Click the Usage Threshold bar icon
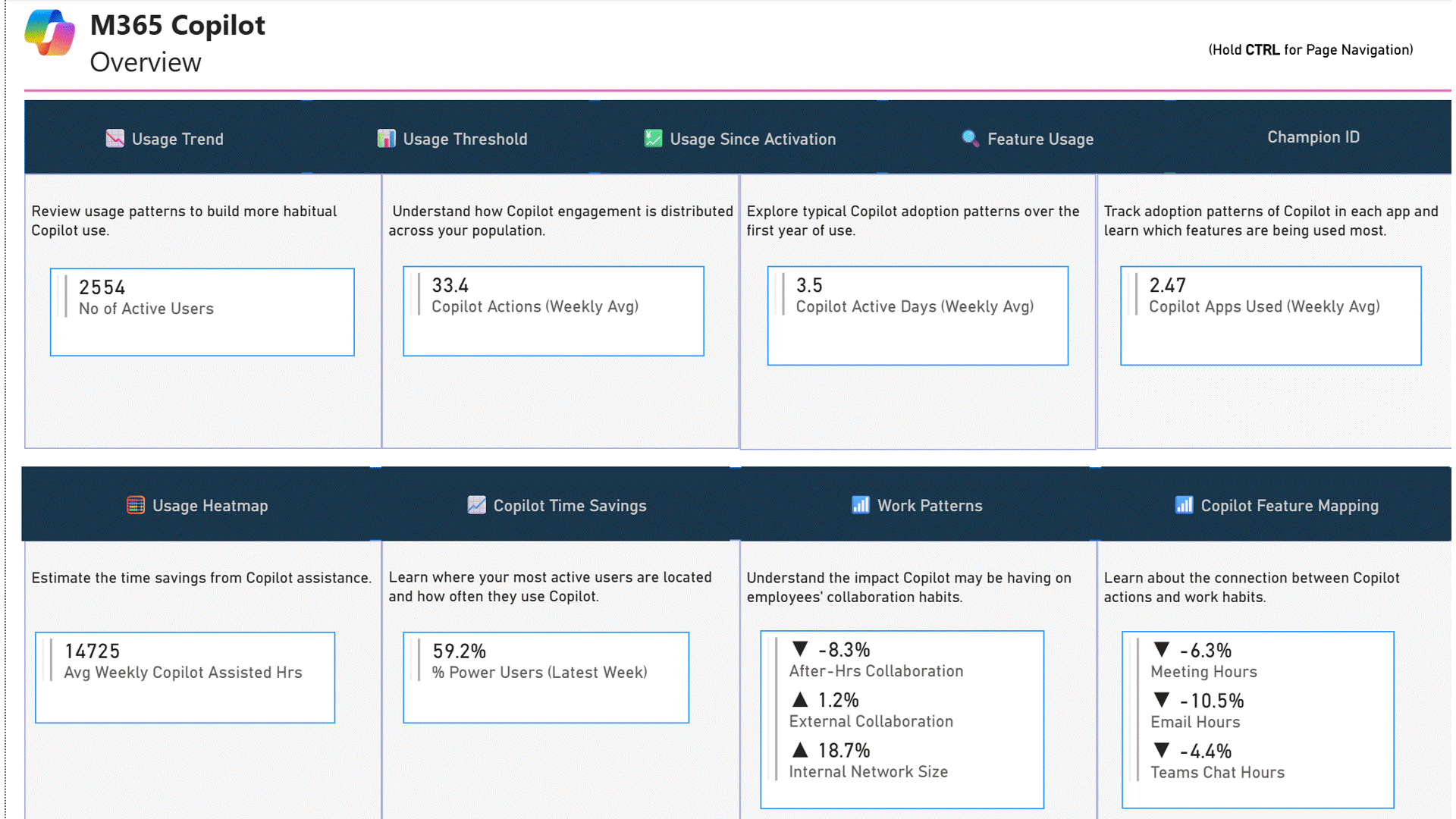Image resolution: width=1456 pixels, height=819 pixels. (x=386, y=138)
